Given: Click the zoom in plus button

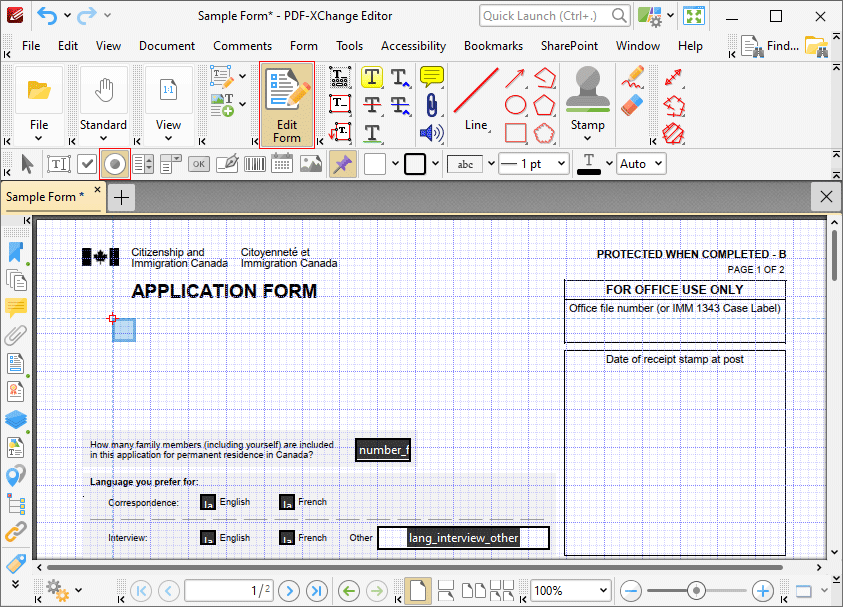Looking at the screenshot, I should (x=762, y=591).
